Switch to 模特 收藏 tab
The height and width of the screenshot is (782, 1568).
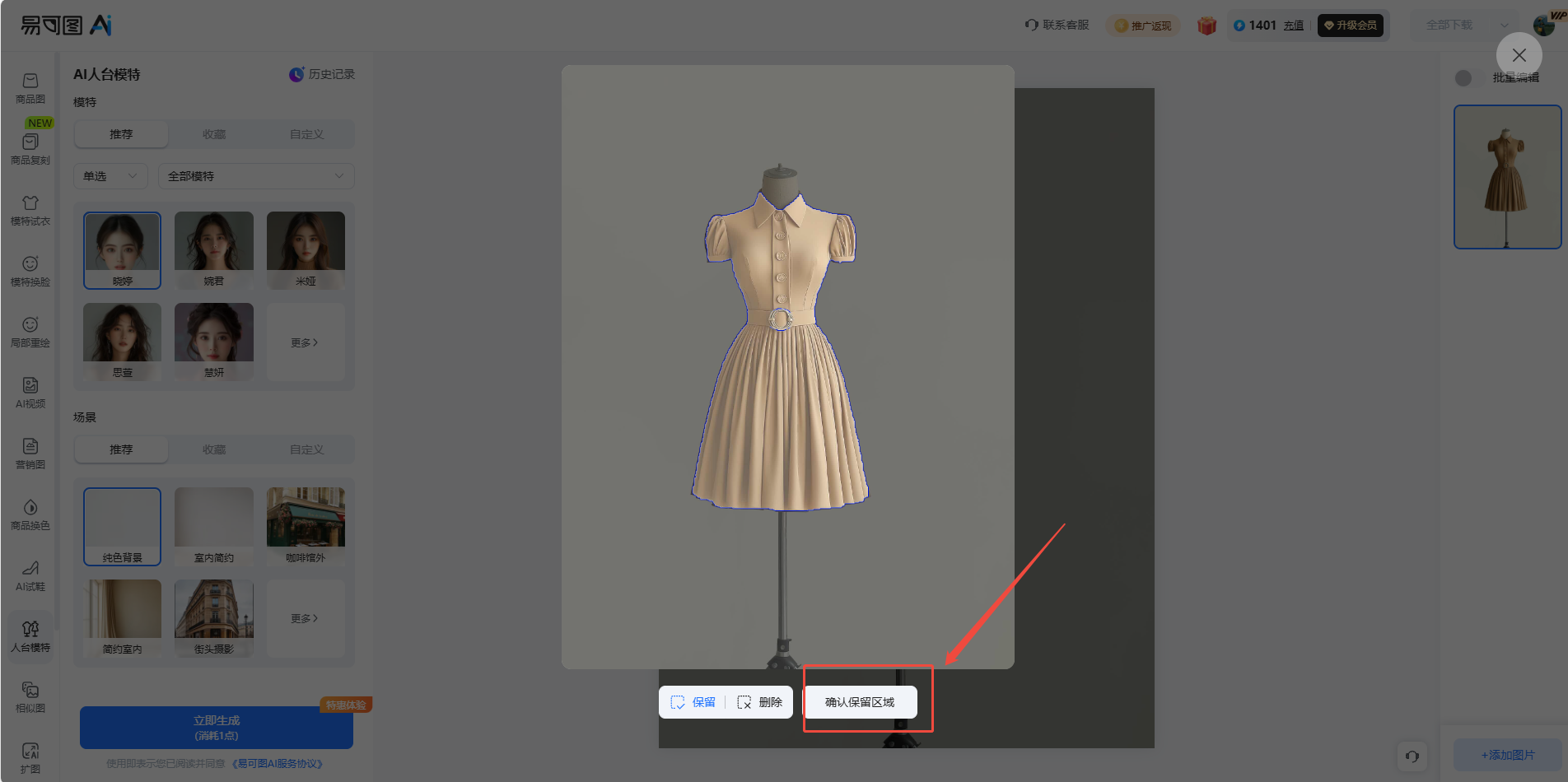coord(214,134)
